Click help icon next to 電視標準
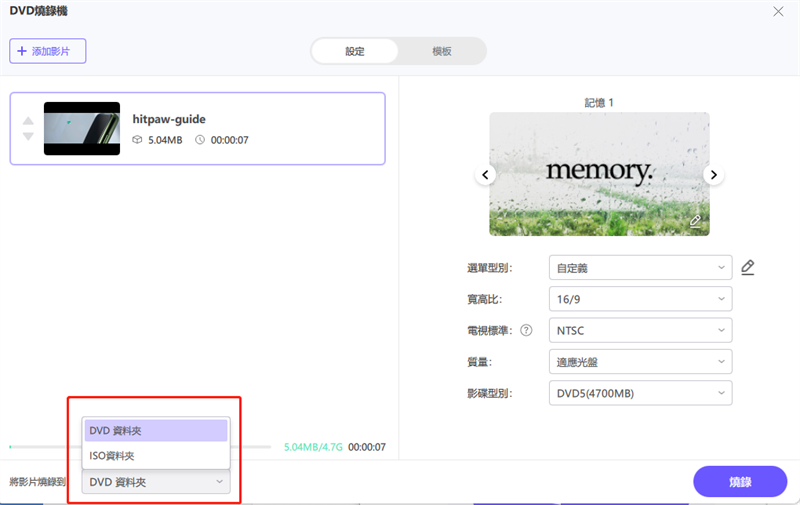The height and width of the screenshot is (505, 800). pos(526,331)
